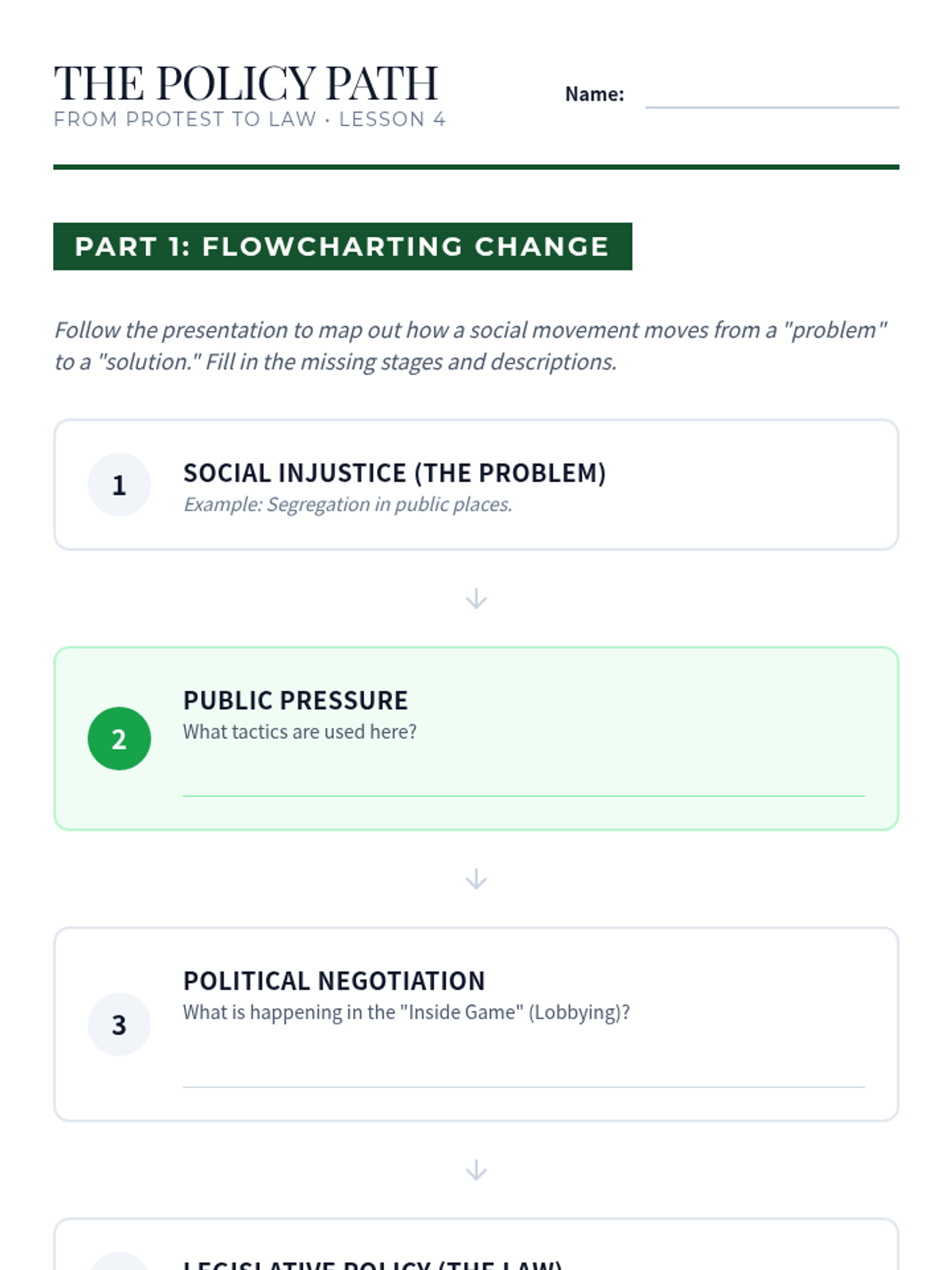Click the partially visible Legislative Policy card
952x1270 pixels.
(x=476, y=1245)
